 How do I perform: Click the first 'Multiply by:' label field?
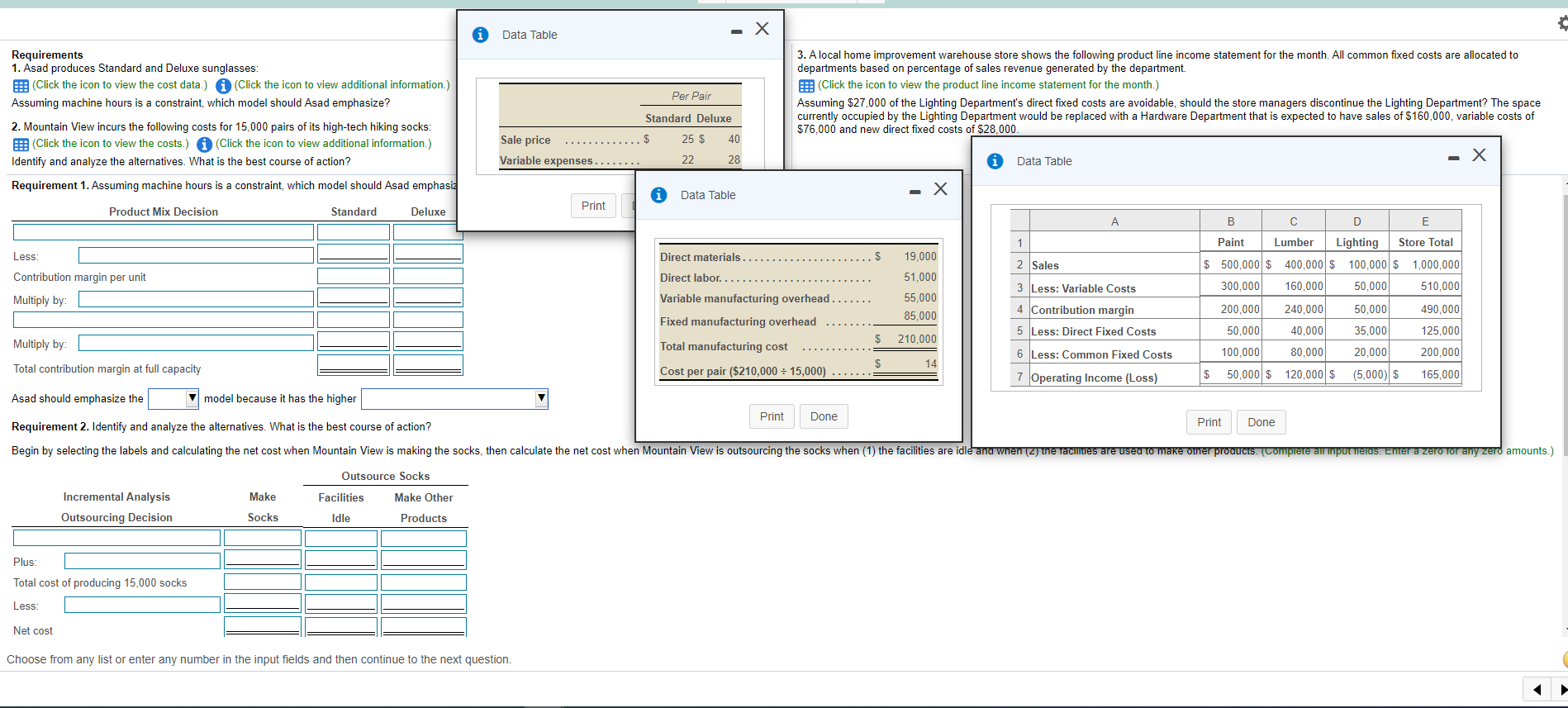[x=196, y=298]
